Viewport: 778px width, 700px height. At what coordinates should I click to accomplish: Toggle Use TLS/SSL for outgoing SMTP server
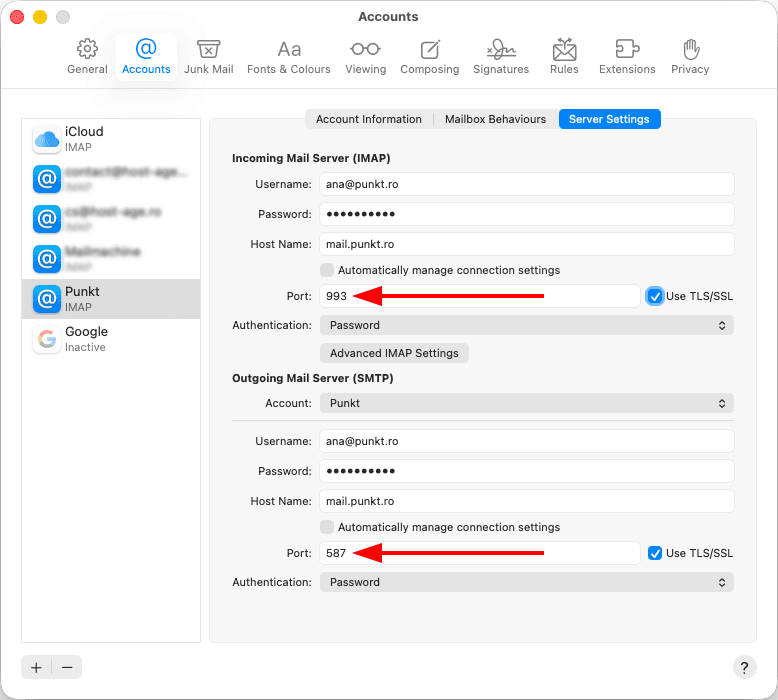click(655, 553)
